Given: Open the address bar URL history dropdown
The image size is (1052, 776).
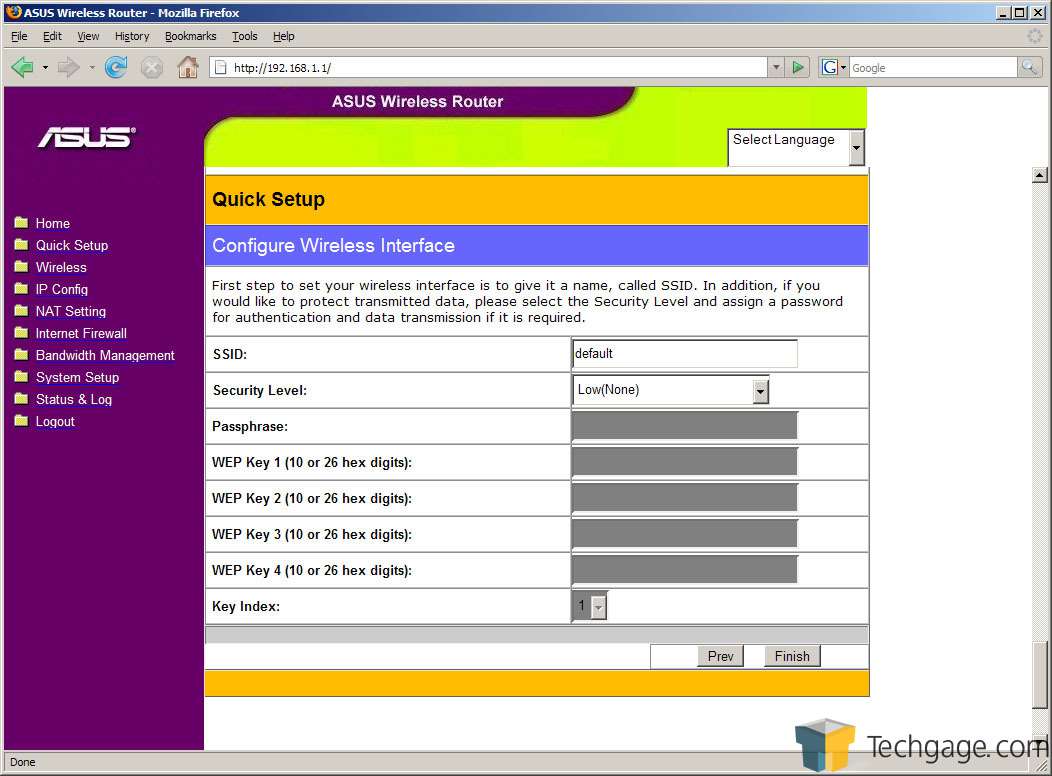Looking at the screenshot, I should coord(776,67).
